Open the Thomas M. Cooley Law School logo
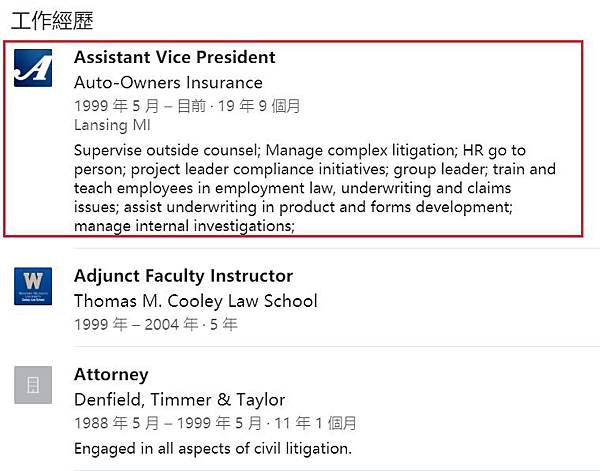 point(33,286)
